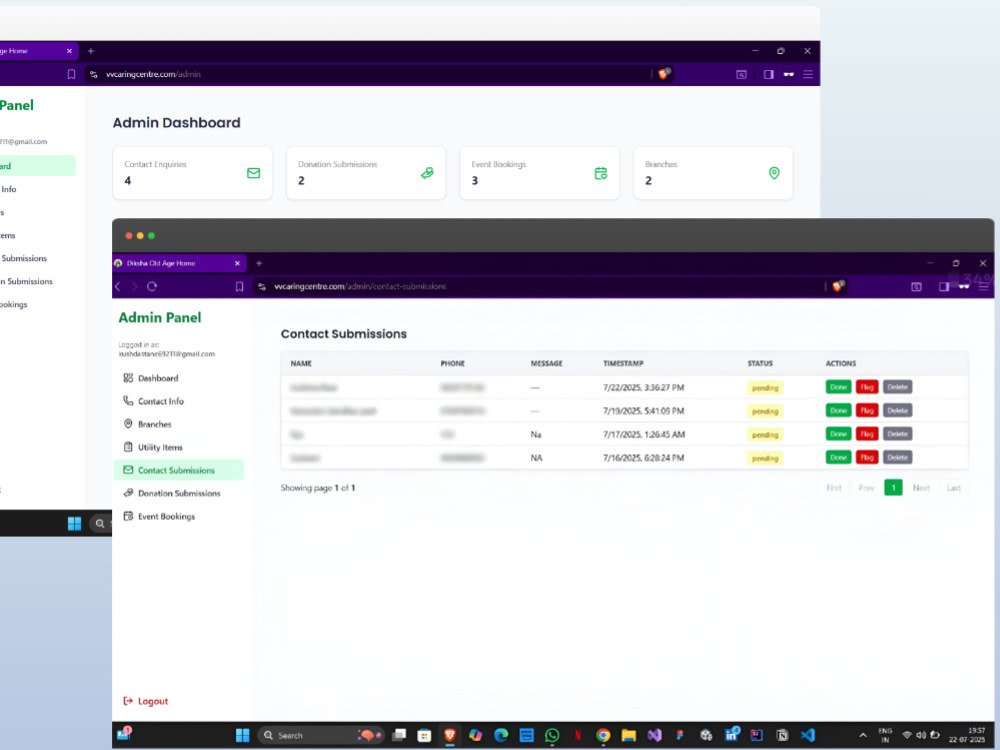Click the pending status in the 7/16/2025 row

pos(765,458)
